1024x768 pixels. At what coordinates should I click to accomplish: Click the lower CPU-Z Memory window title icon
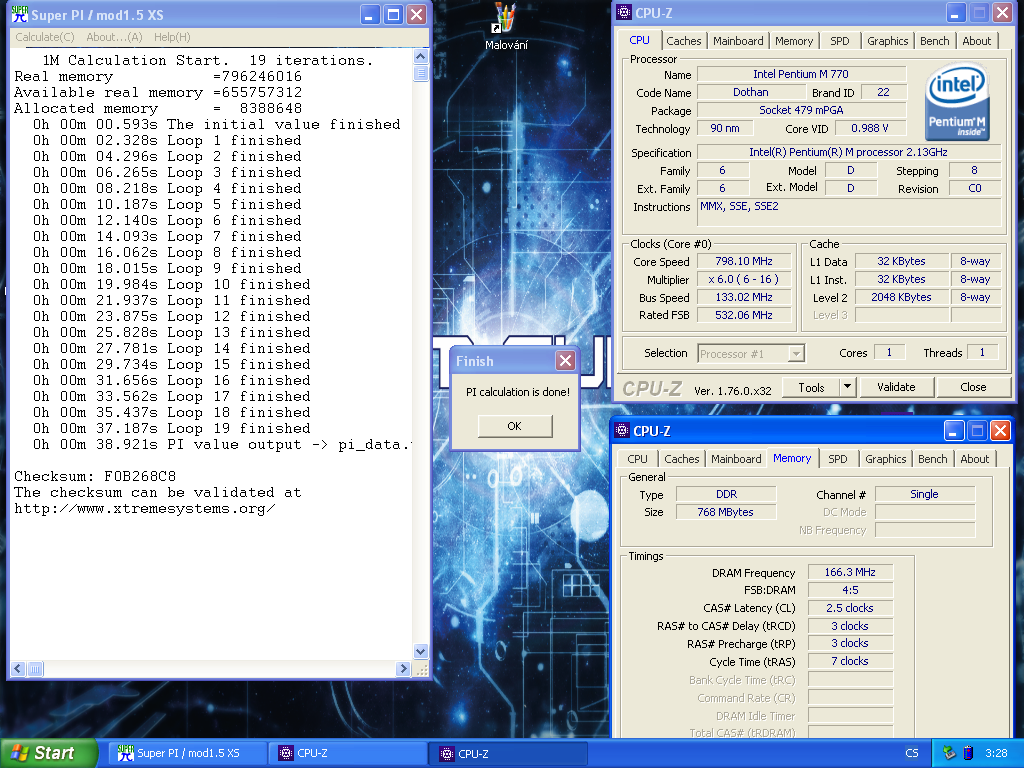(622, 430)
